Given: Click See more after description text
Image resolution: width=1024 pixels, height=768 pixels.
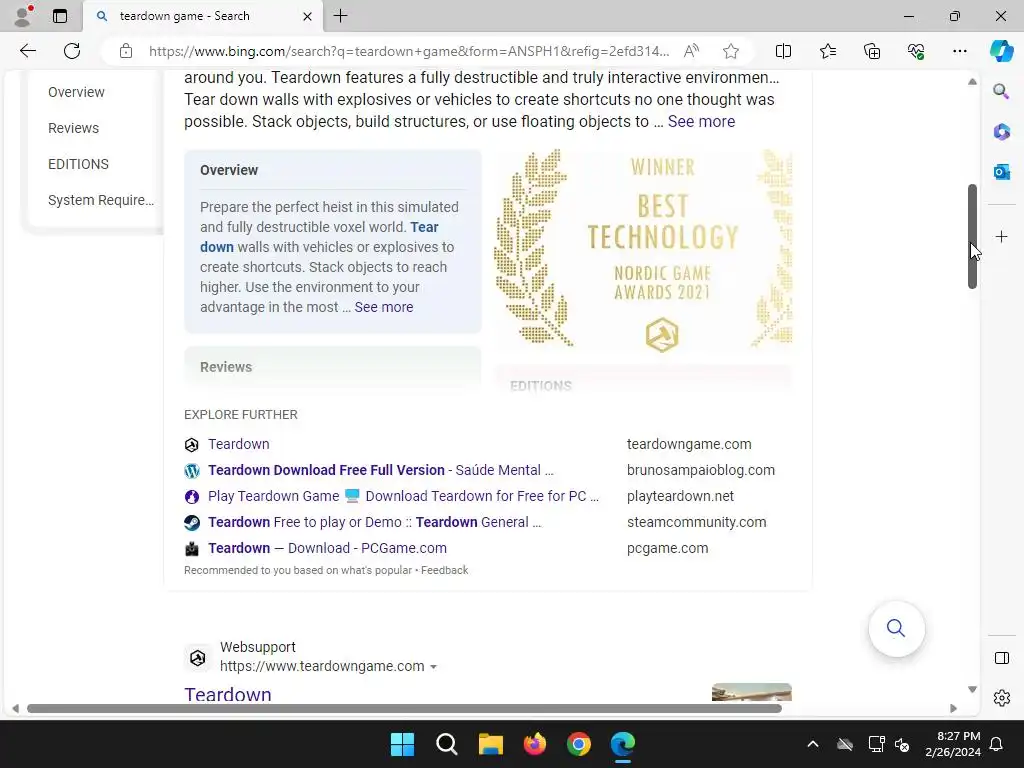Looking at the screenshot, I should [x=701, y=121].
